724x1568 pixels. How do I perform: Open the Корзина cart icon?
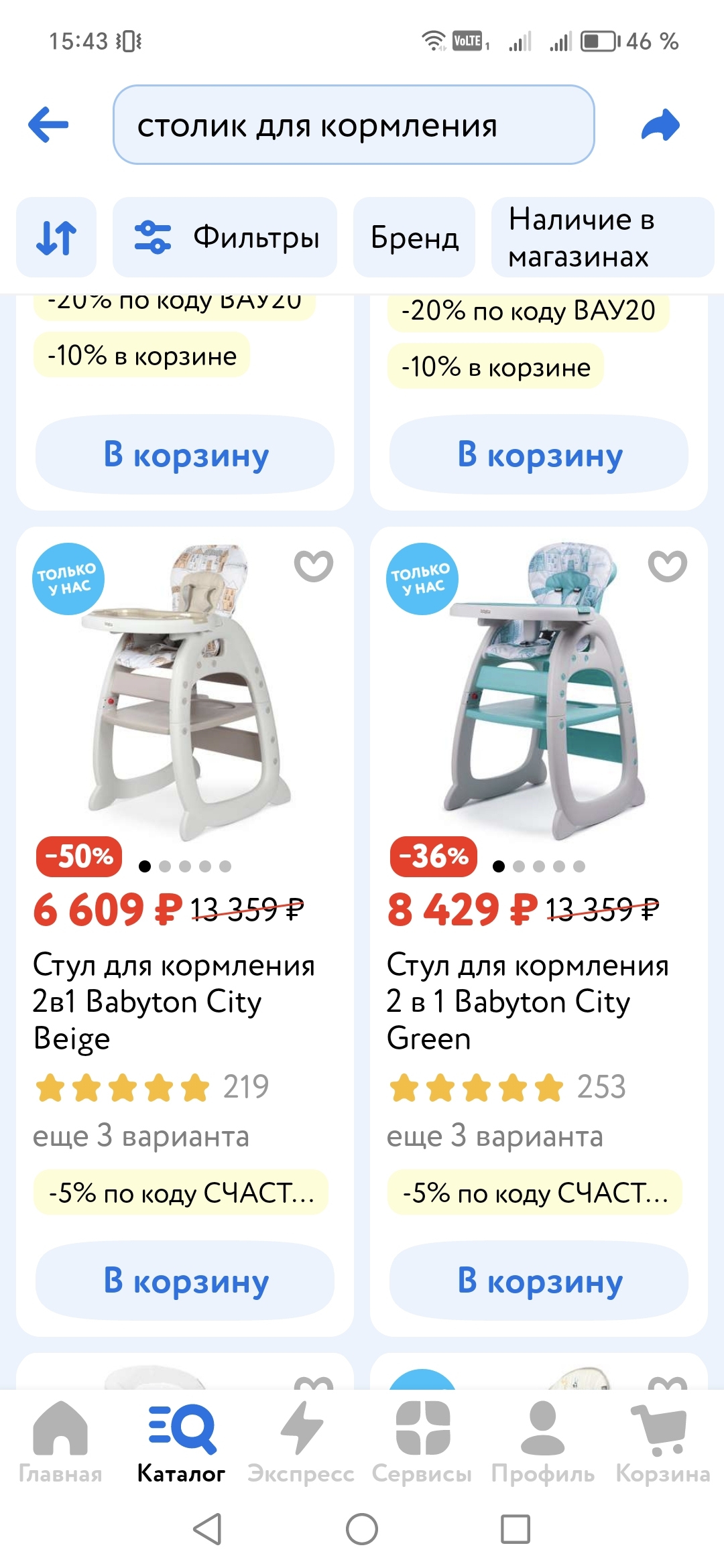click(662, 1442)
